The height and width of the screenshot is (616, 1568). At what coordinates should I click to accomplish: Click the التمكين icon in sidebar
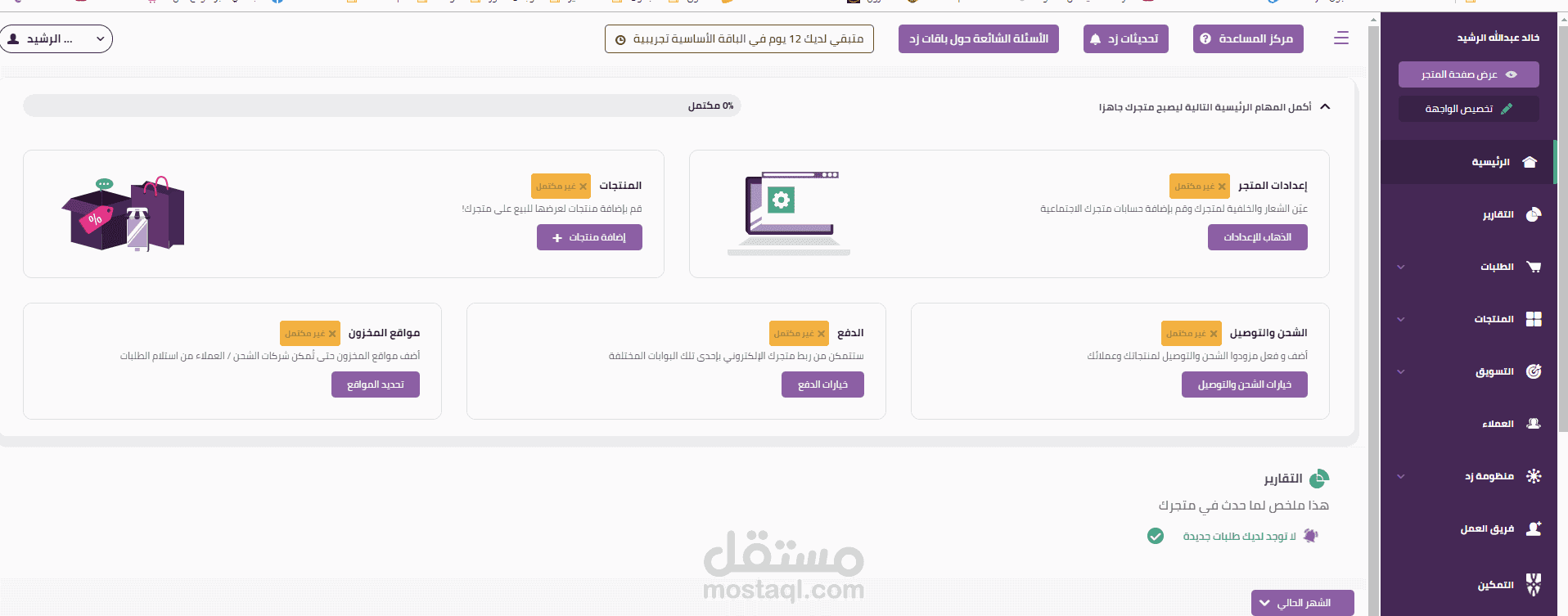tap(1534, 584)
